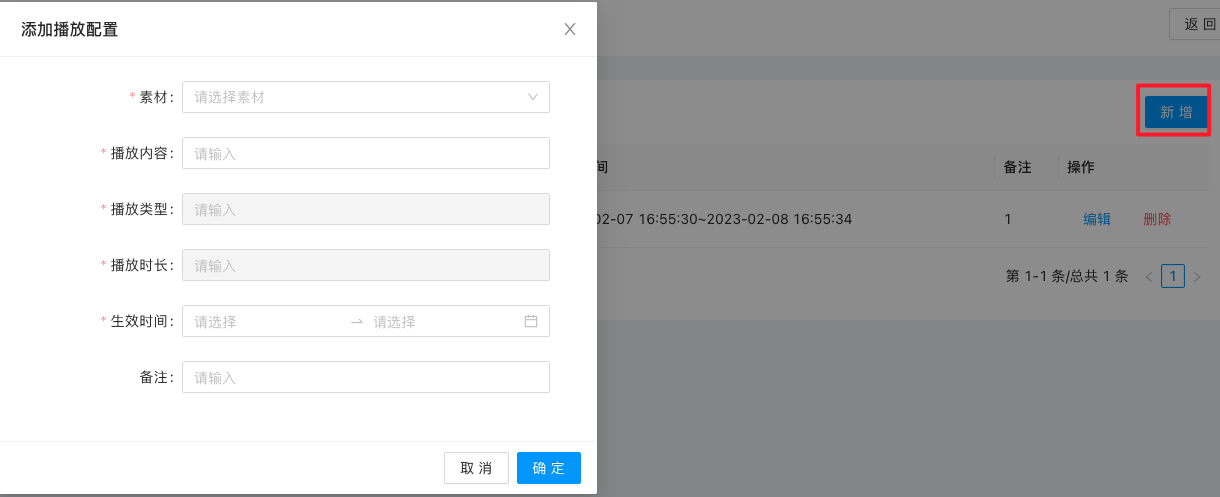
Task: Click the red 删除 link
Action: [1157, 219]
